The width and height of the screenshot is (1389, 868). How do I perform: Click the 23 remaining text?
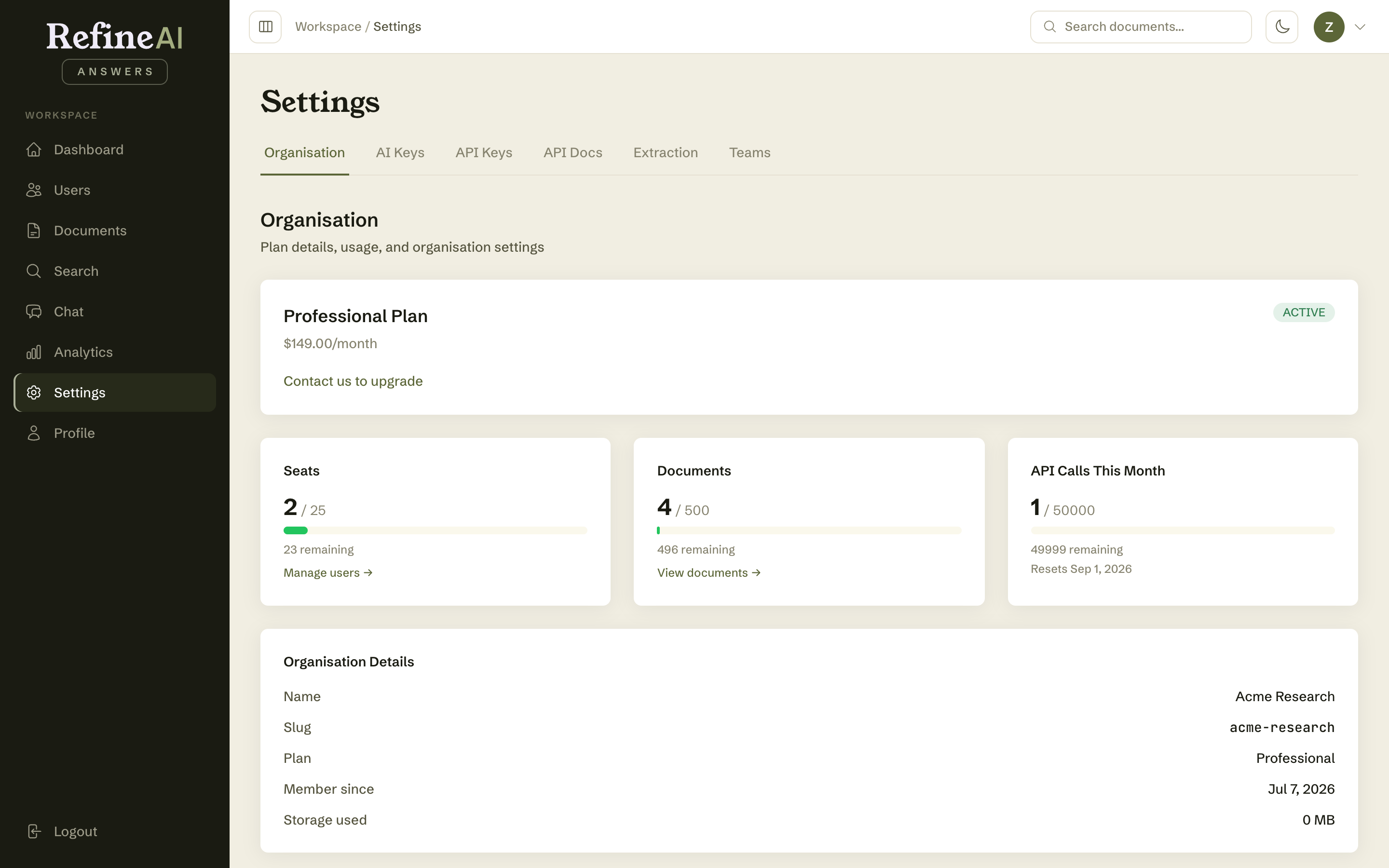[x=318, y=549]
